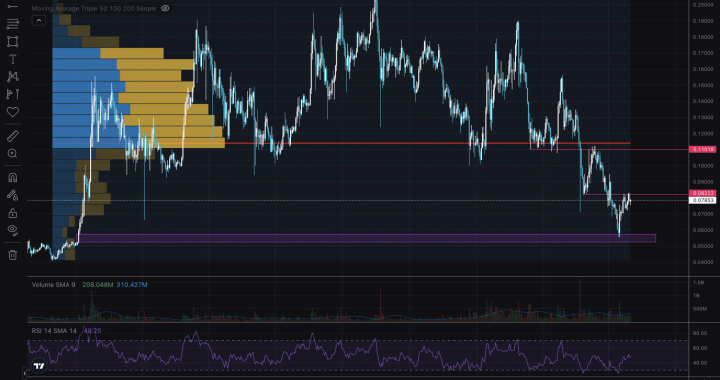The image size is (720, 380).
Task: Select the Measure ruler tool
Action: (12, 136)
